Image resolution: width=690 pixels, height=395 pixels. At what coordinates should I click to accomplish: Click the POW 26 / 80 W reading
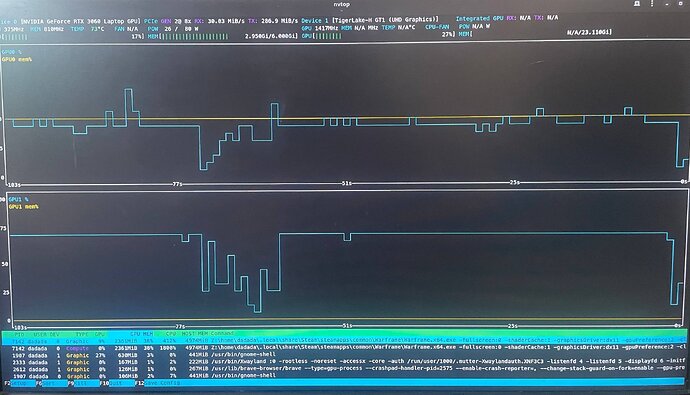click(x=172, y=29)
